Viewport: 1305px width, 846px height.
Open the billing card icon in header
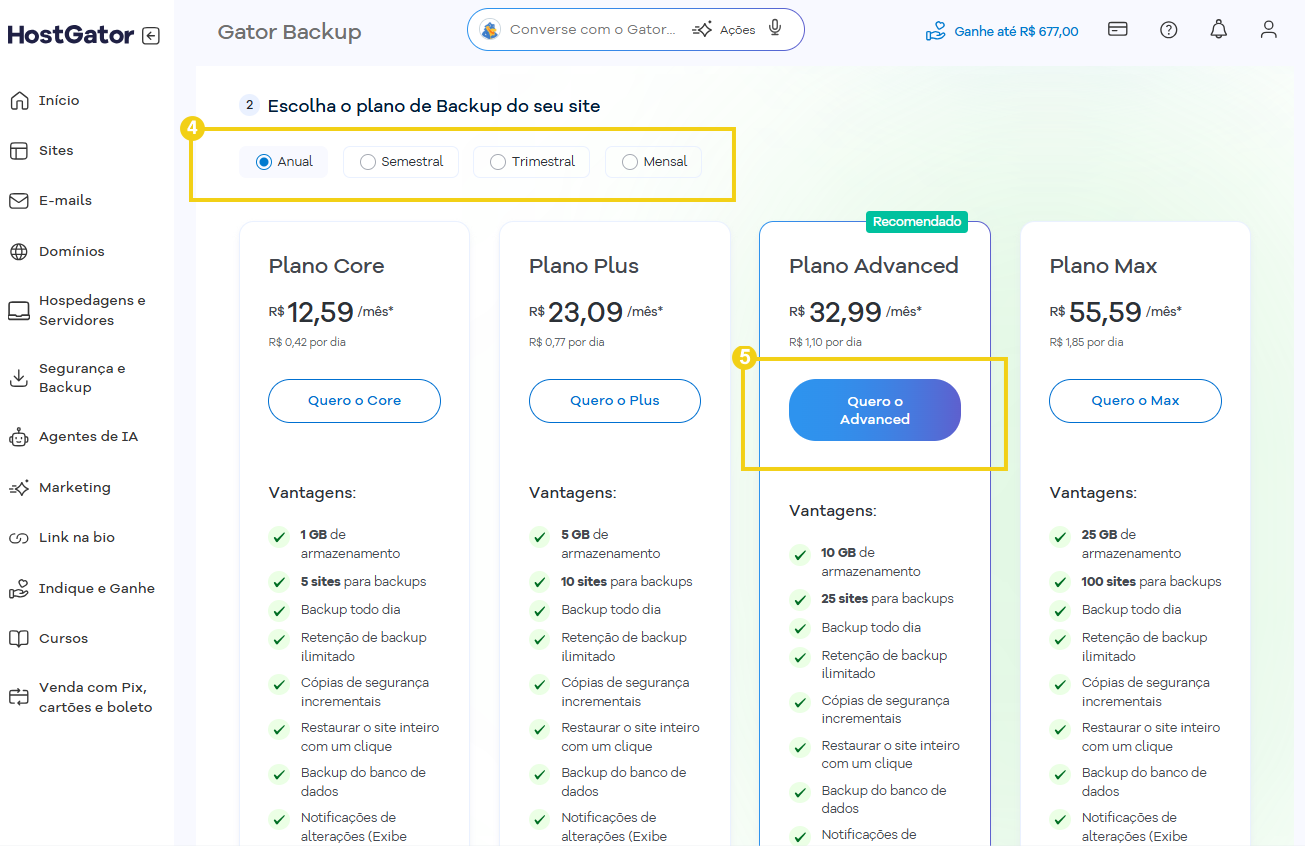(1118, 29)
